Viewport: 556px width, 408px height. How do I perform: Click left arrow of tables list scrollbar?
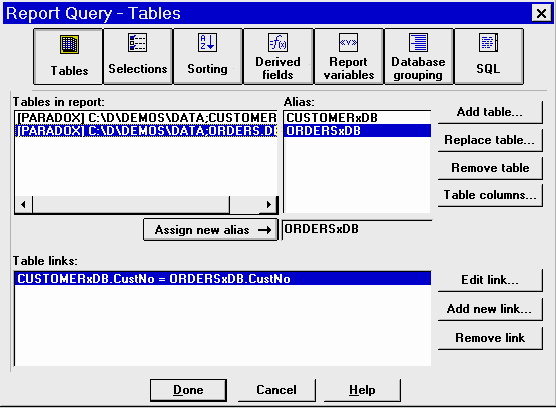click(x=23, y=205)
